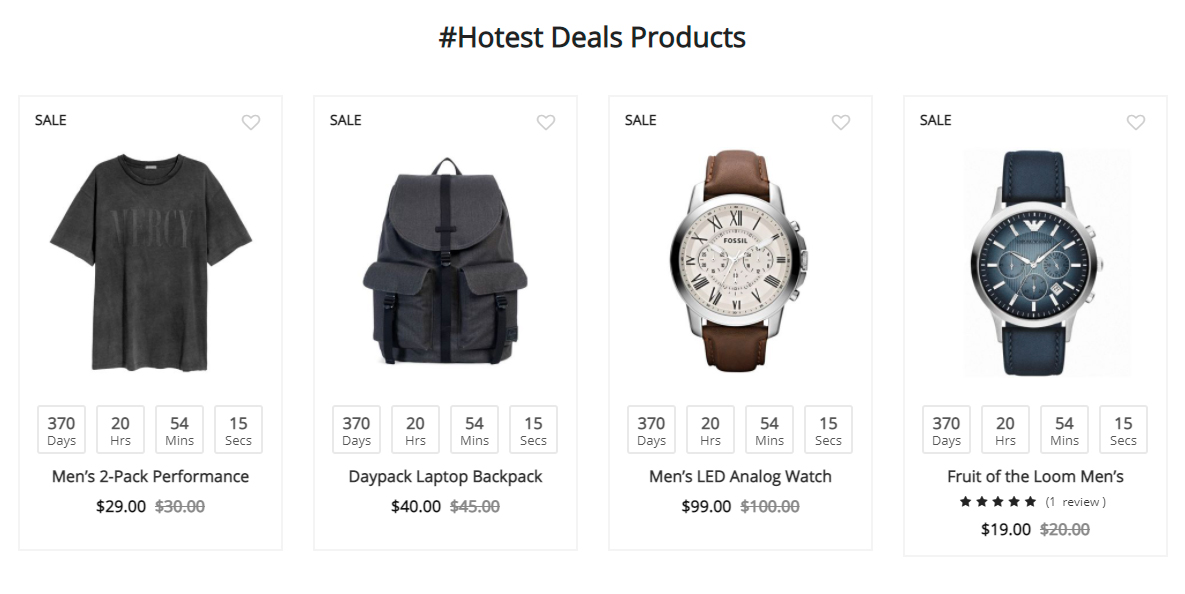Click the 370 Days countdown box under the t-shirt

coord(62,430)
